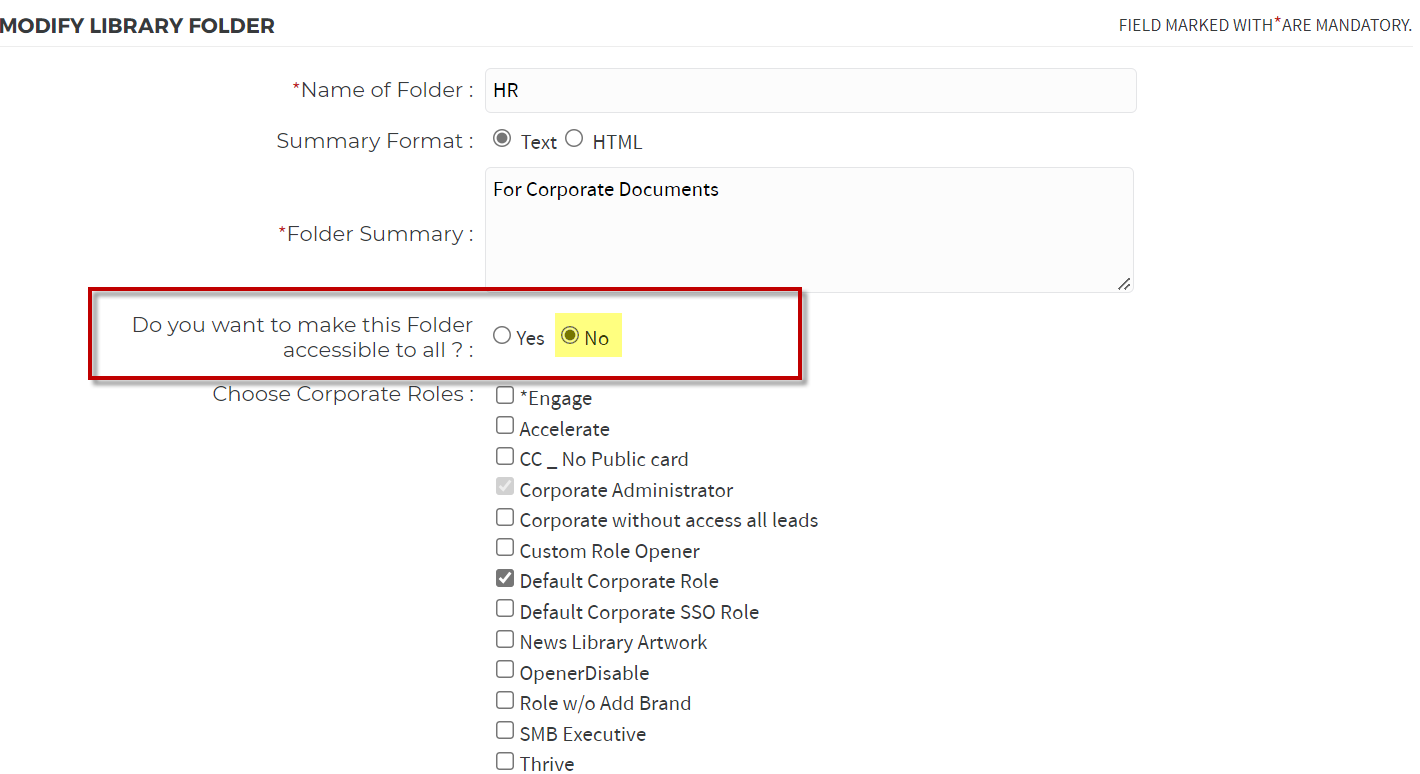Check the *Engage role checkbox
The width and height of the screenshot is (1420, 774).
505,396
